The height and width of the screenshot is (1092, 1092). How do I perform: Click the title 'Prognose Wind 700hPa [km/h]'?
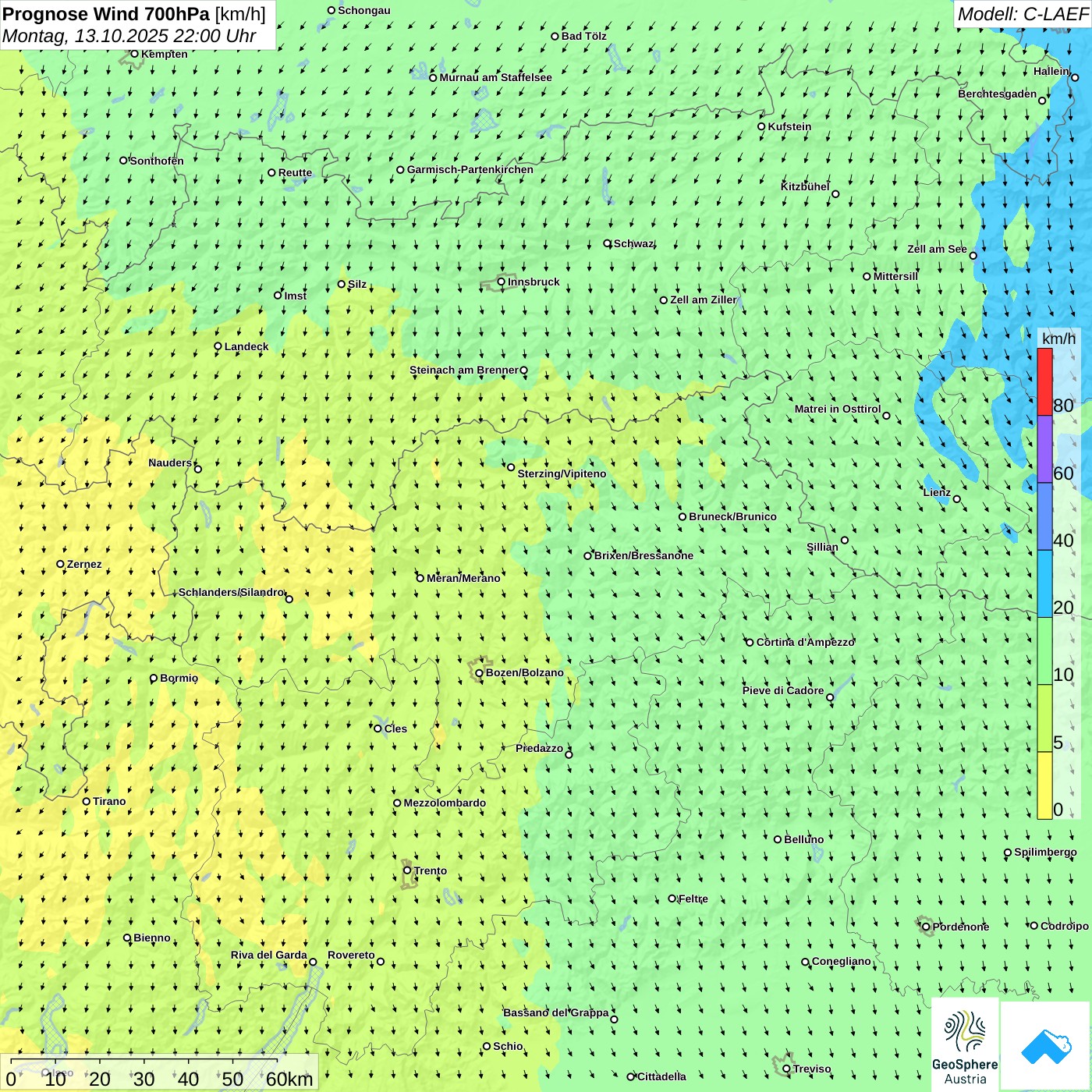point(134,14)
